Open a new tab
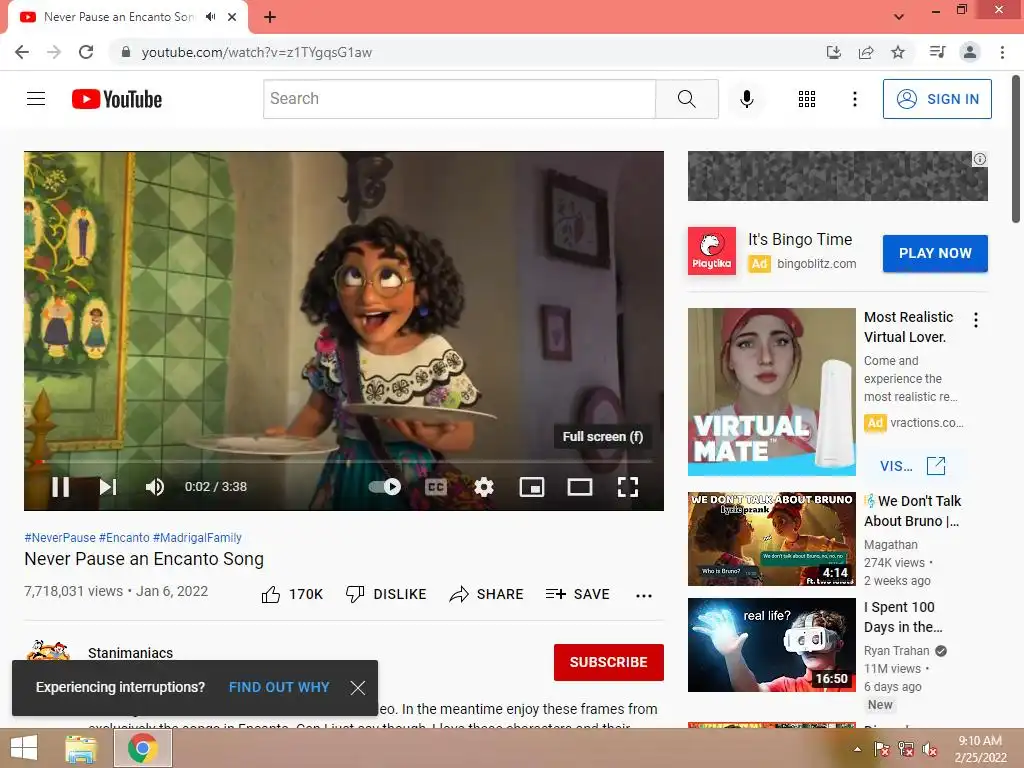 270,17
